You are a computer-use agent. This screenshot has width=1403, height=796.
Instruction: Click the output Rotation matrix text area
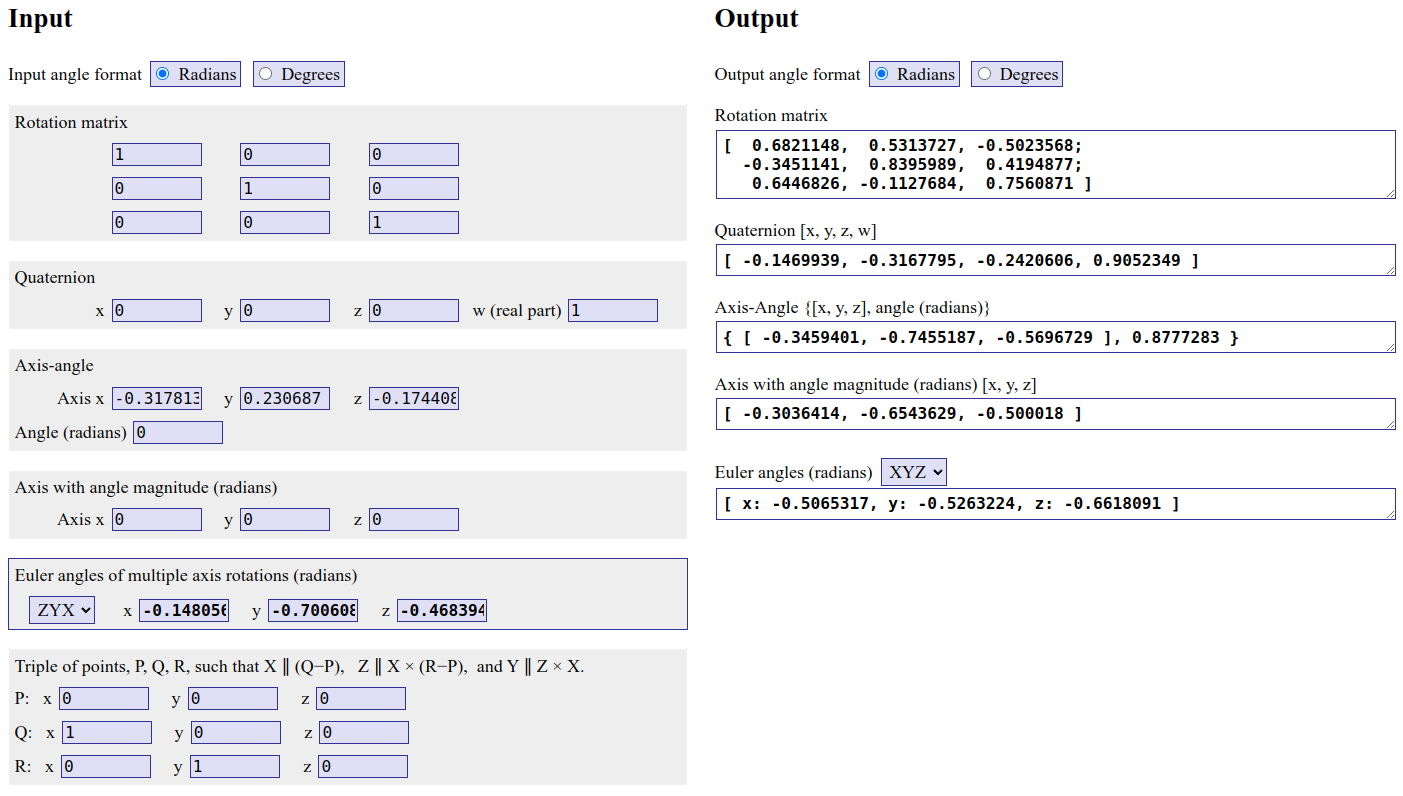pyautogui.click(x=1055, y=164)
